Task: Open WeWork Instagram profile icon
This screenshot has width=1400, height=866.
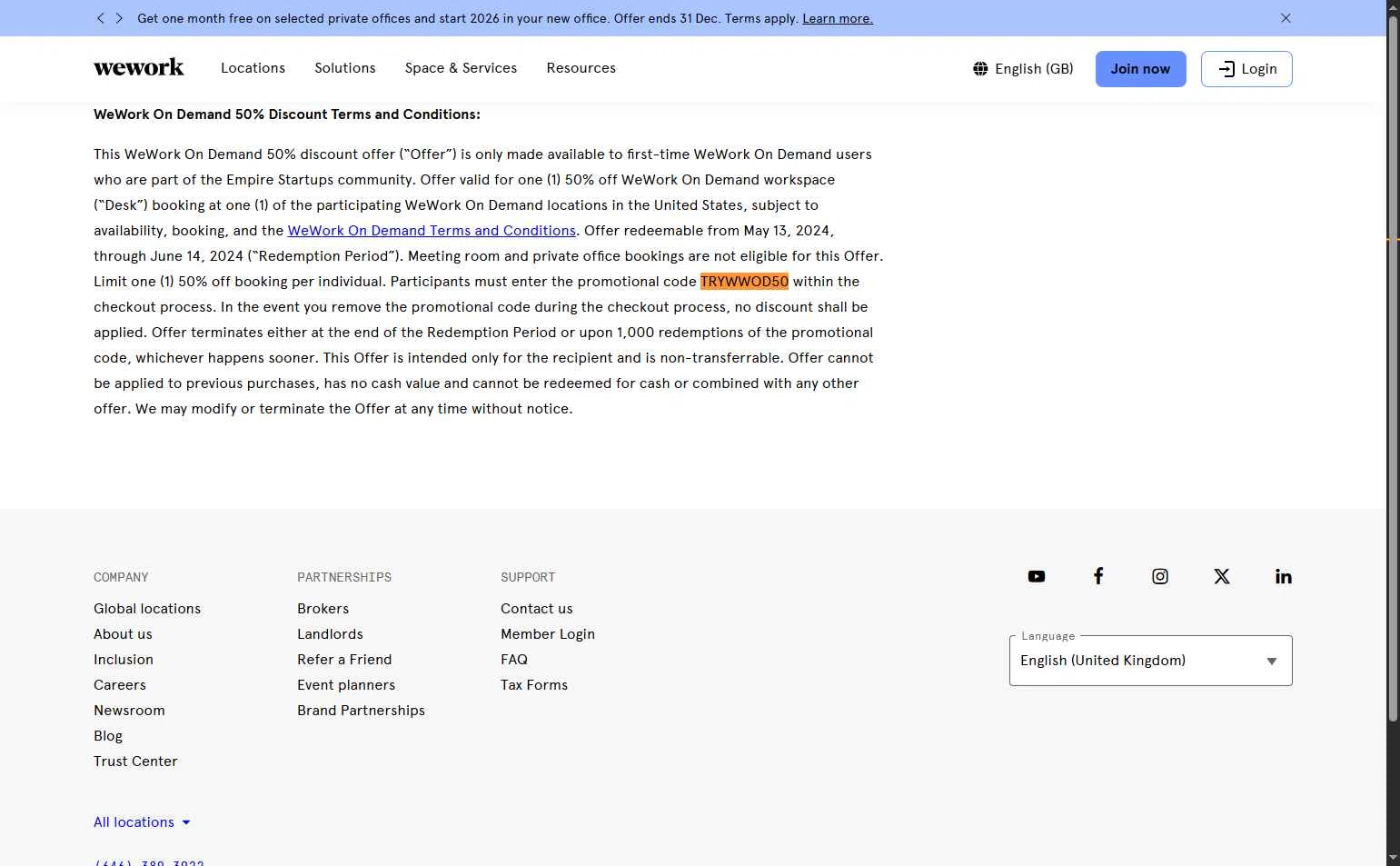Action: click(x=1159, y=577)
